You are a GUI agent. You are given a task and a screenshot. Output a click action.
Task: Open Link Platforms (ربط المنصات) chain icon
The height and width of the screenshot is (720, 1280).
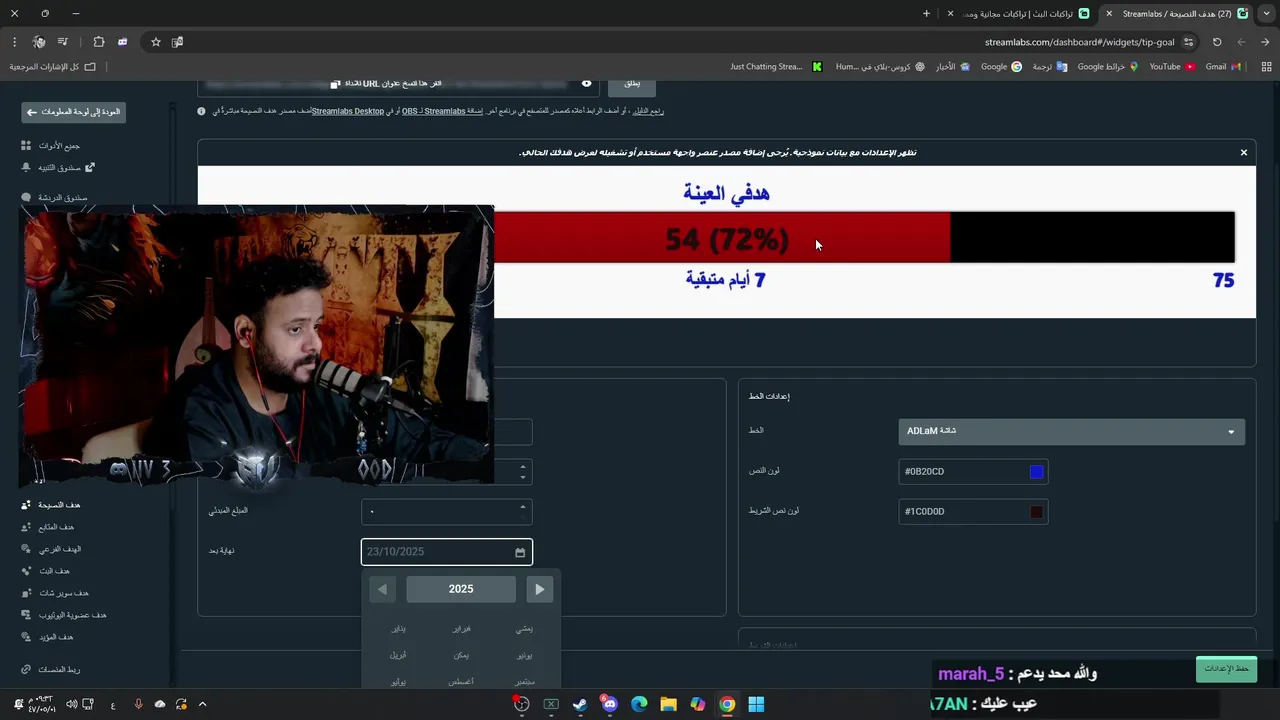26,669
